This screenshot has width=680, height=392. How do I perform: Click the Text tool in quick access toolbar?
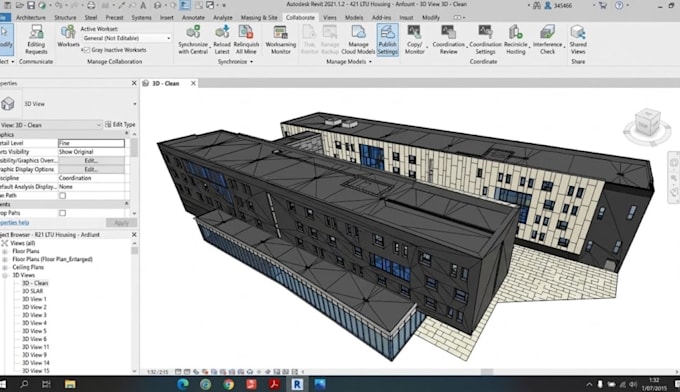coord(143,5)
